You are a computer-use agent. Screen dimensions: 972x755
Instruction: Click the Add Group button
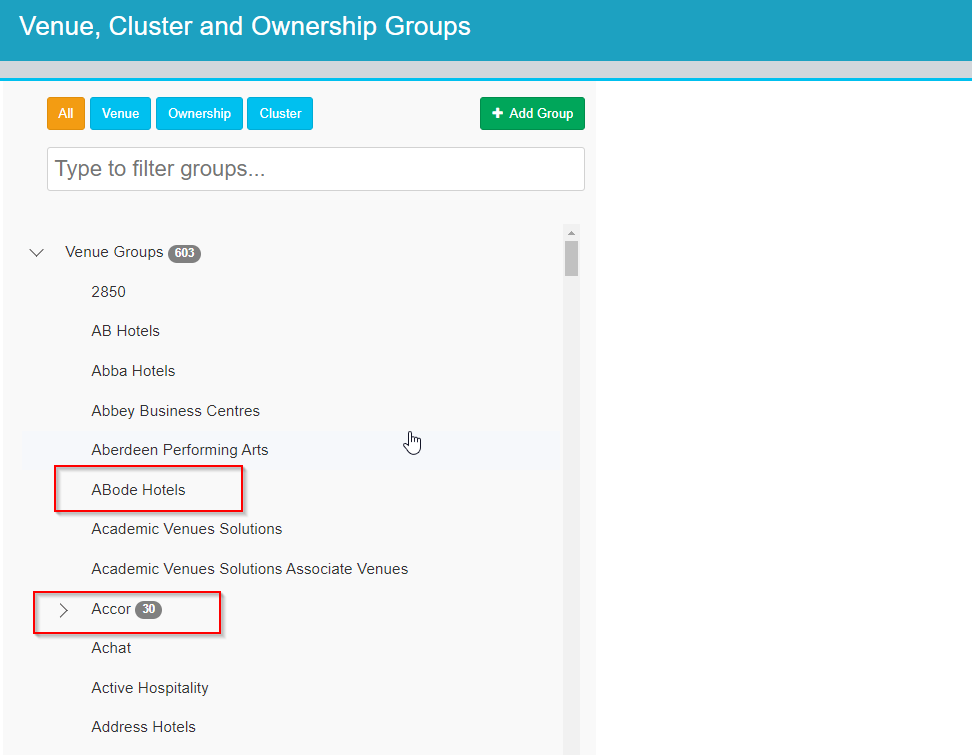point(532,113)
